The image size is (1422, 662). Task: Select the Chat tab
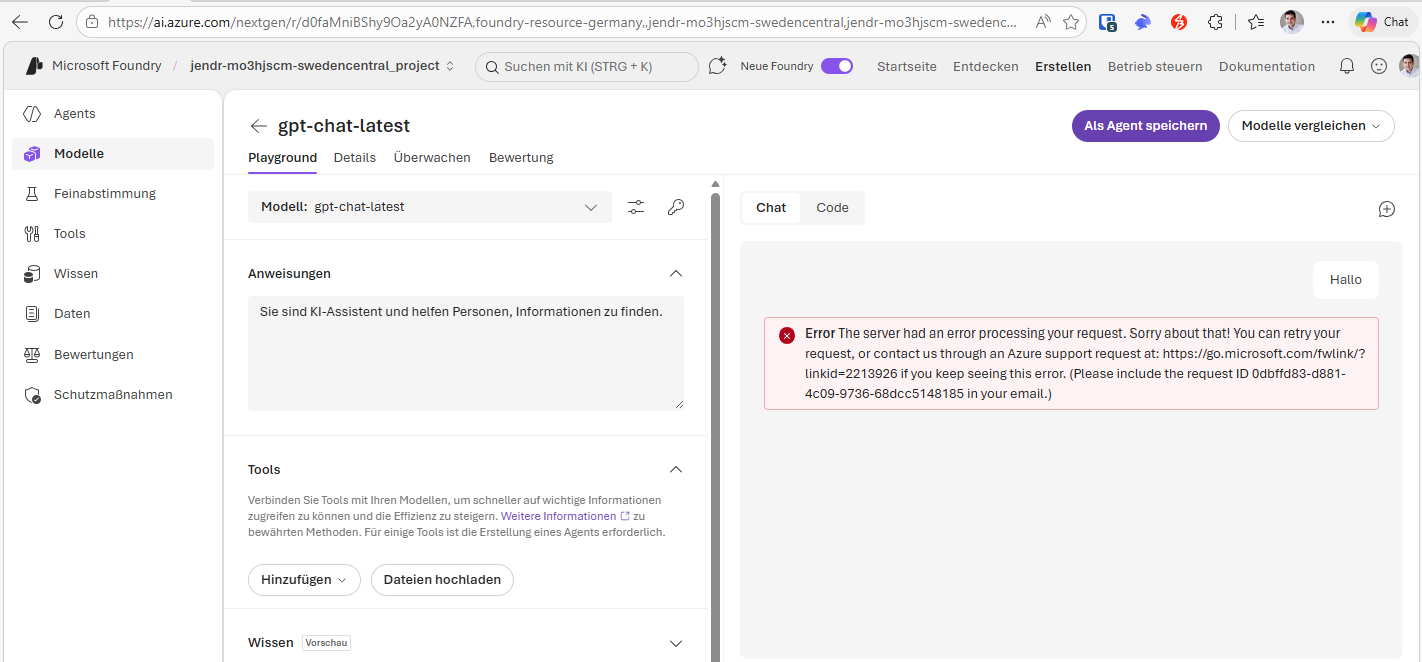[x=771, y=208]
